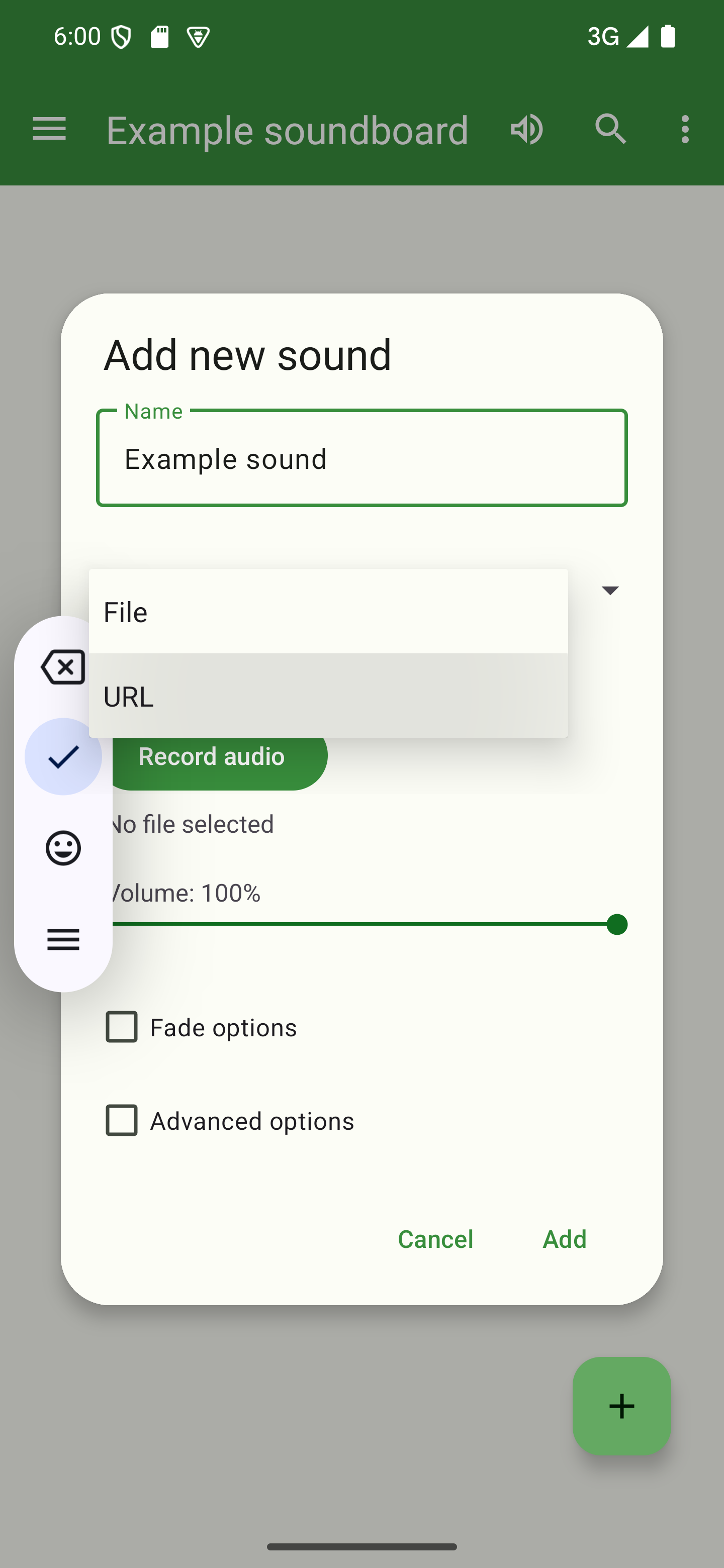Tap the speaker volume icon

pos(526,129)
